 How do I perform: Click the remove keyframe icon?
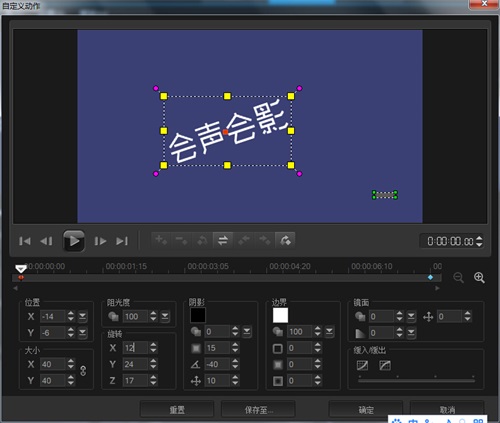pos(182,240)
